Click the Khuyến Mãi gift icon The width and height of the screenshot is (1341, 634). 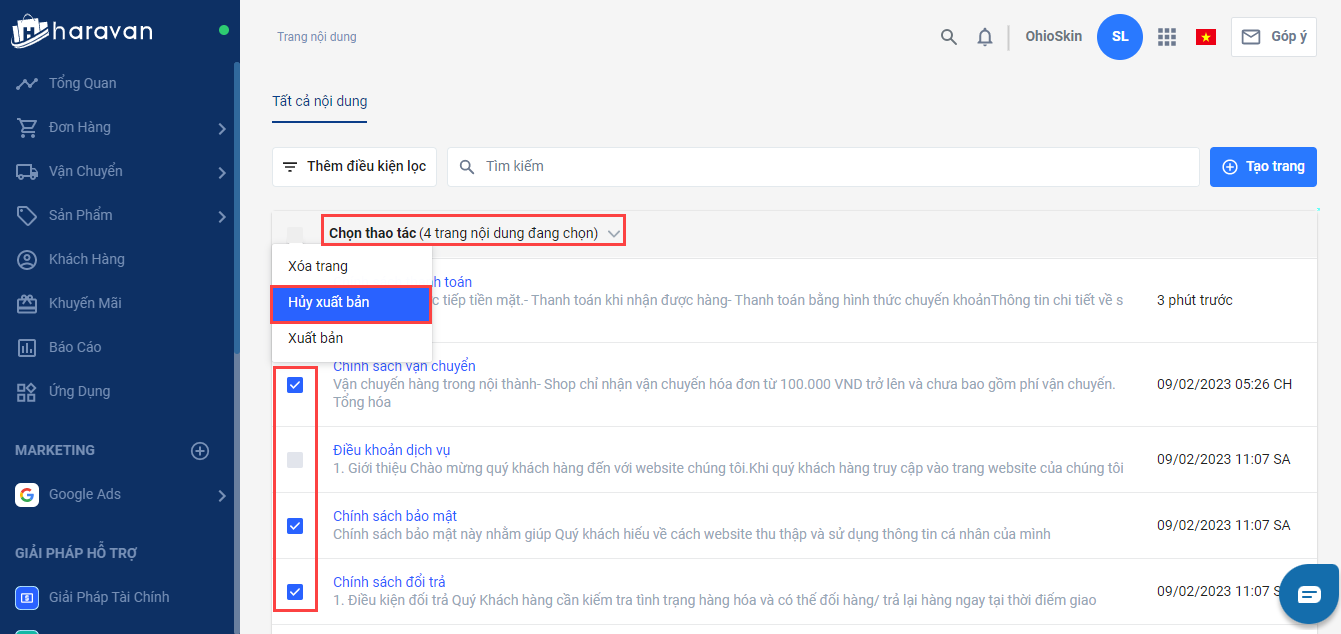(x=27, y=303)
